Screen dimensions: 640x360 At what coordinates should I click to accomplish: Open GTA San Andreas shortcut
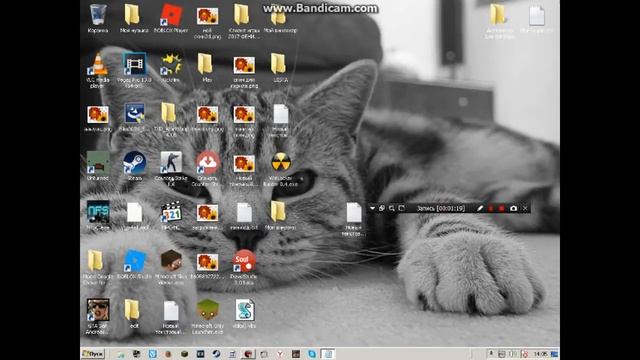coord(98,310)
